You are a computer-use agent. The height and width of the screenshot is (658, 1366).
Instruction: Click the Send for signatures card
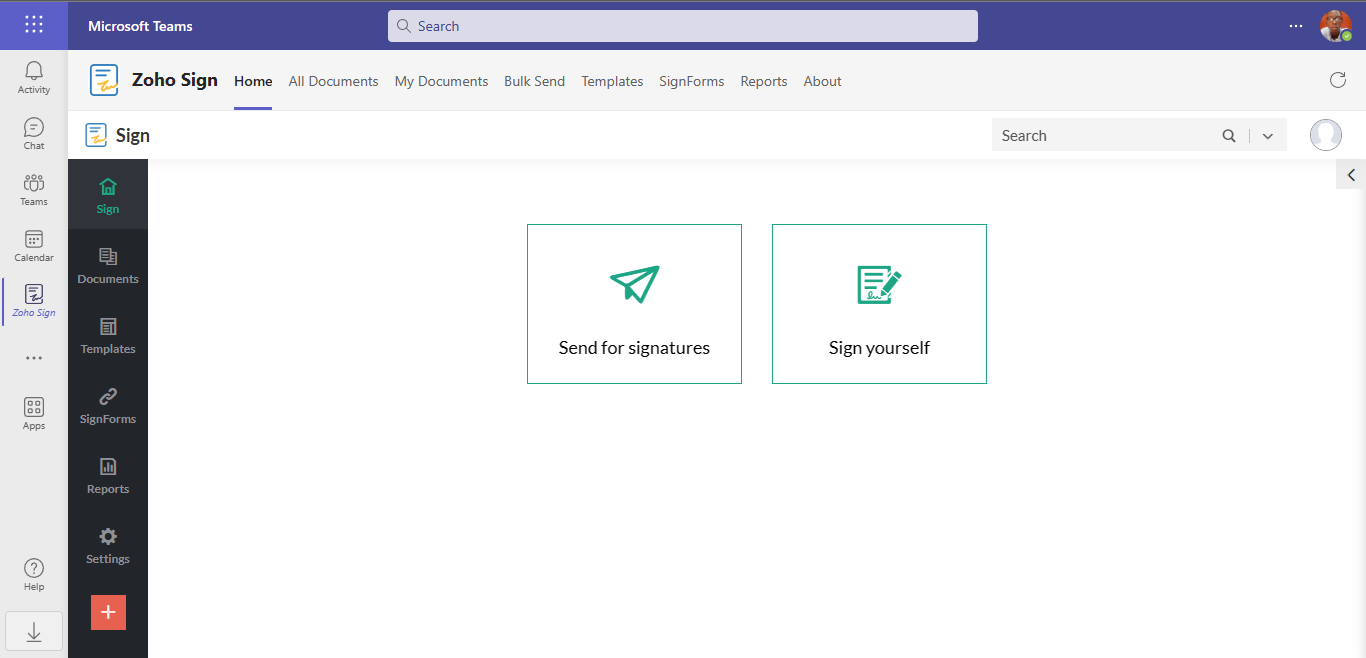[x=634, y=304]
